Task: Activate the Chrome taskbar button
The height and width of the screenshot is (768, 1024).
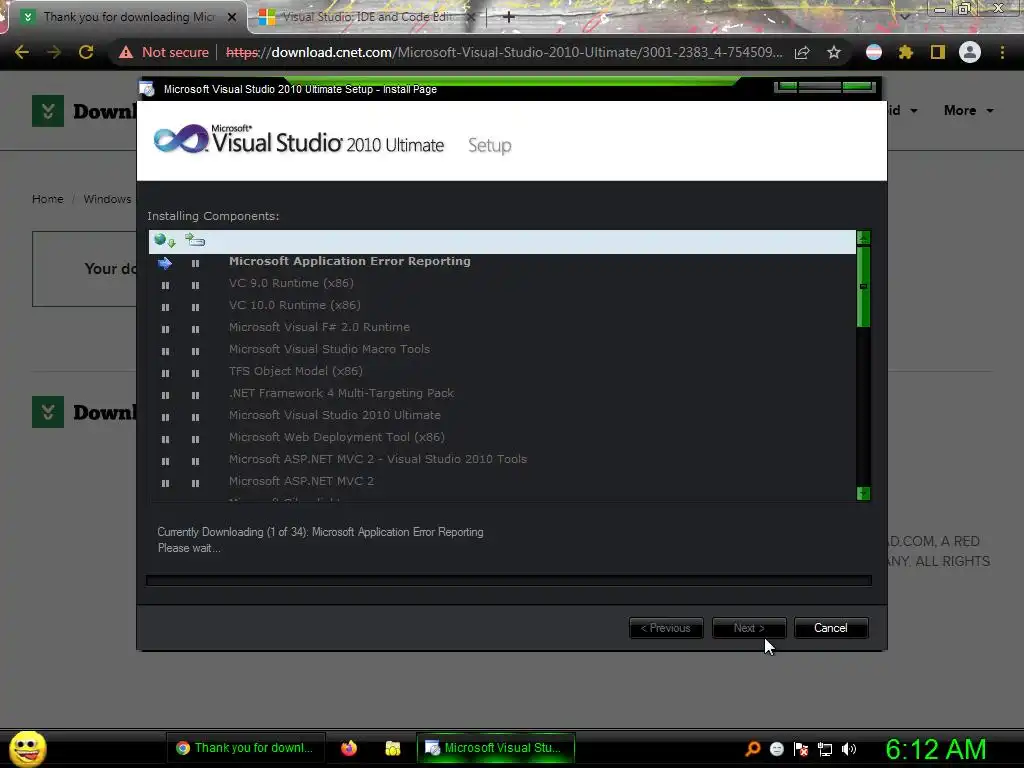Action: click(x=244, y=748)
